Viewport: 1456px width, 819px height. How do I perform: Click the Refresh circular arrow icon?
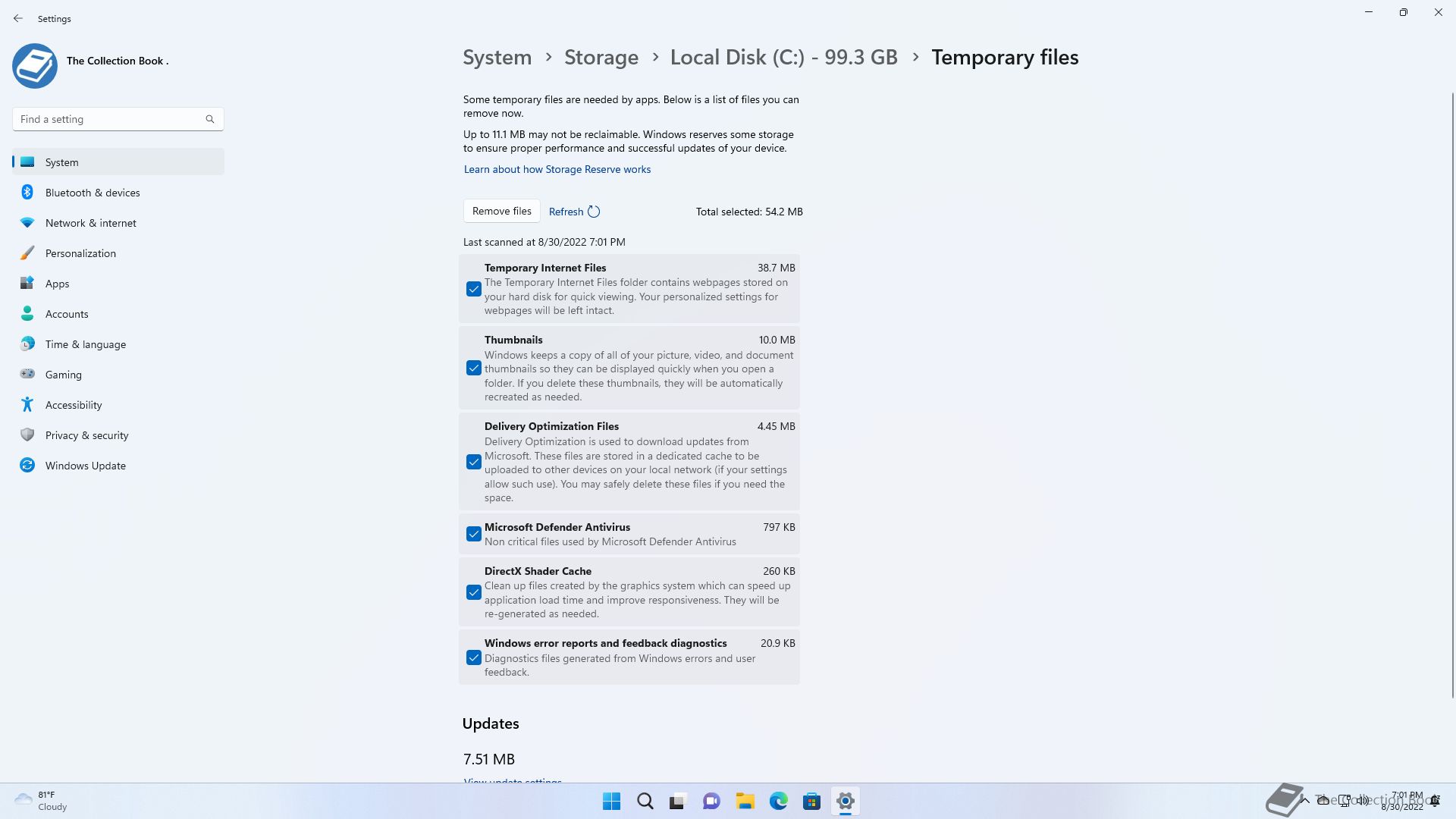594,212
